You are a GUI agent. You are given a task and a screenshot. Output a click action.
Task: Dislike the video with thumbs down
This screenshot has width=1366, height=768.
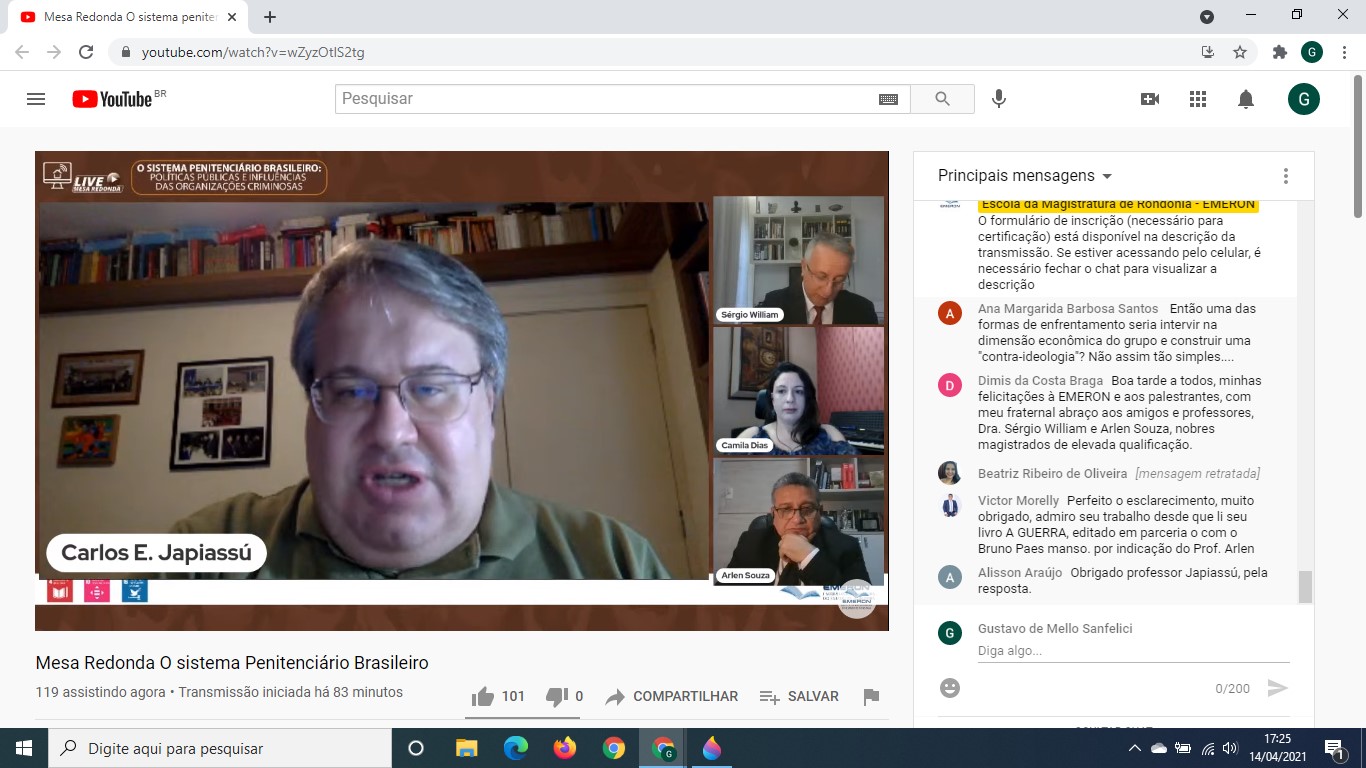coord(556,697)
